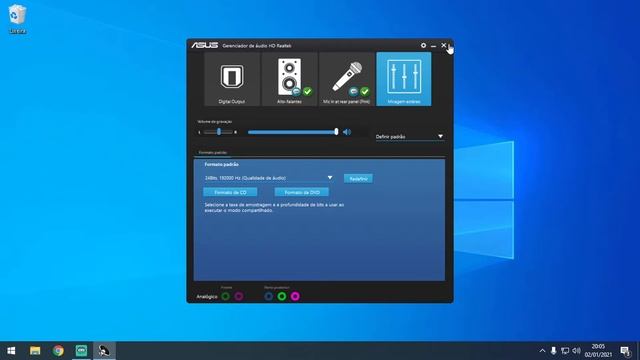Apply the Formato de CD preset
640x360 pixels.
tap(230, 192)
